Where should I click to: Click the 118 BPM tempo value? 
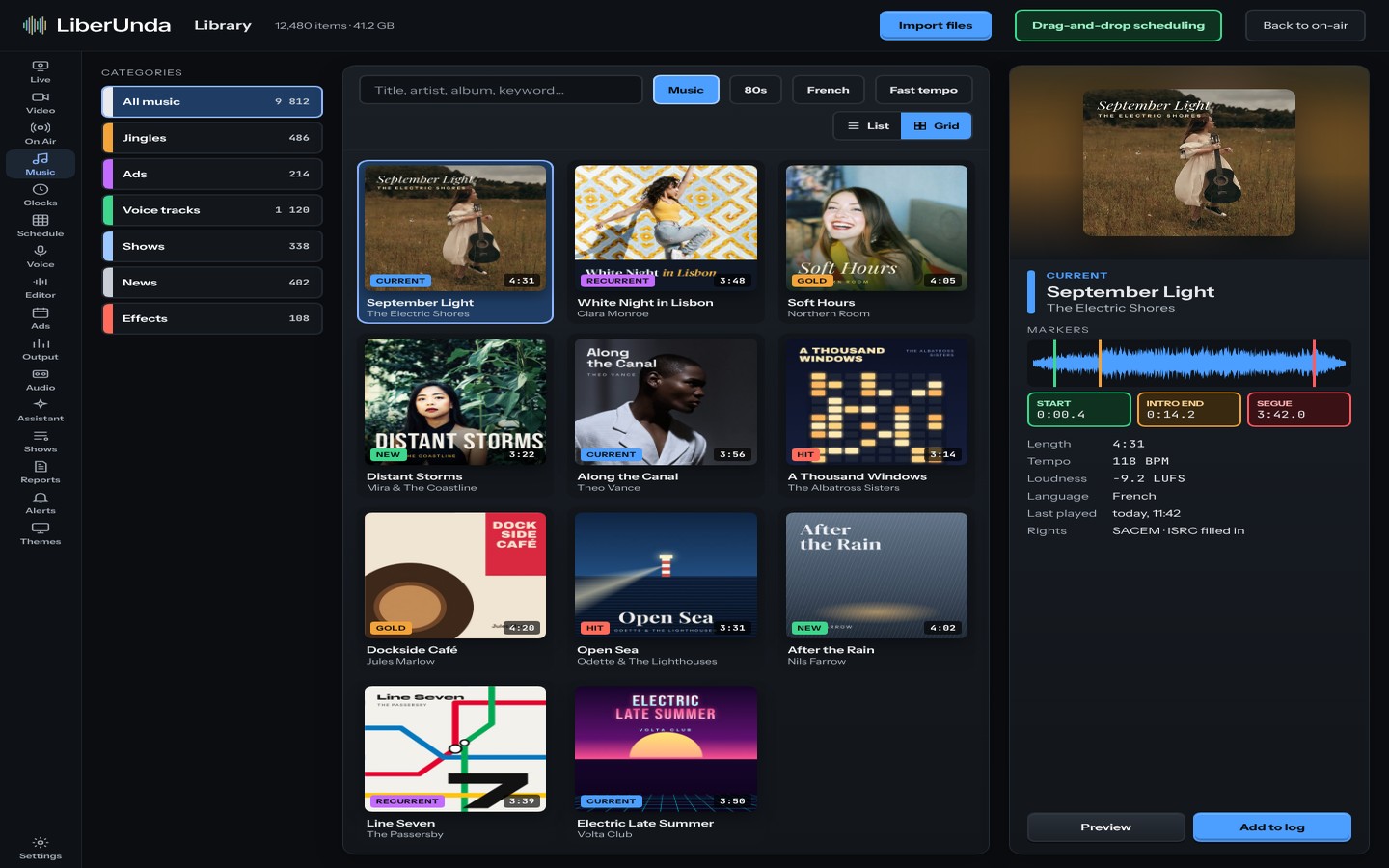(1140, 461)
